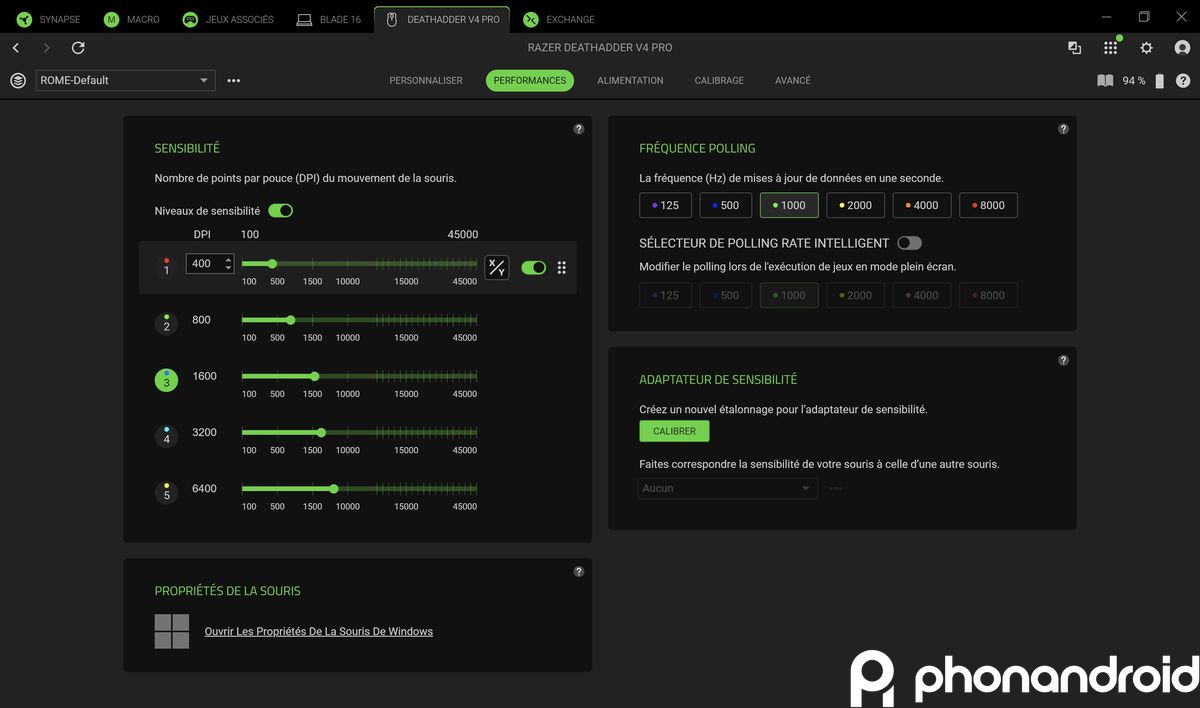This screenshot has width=1200, height=708.
Task: Open the Exchange tab
Action: pyautogui.click(x=559, y=19)
